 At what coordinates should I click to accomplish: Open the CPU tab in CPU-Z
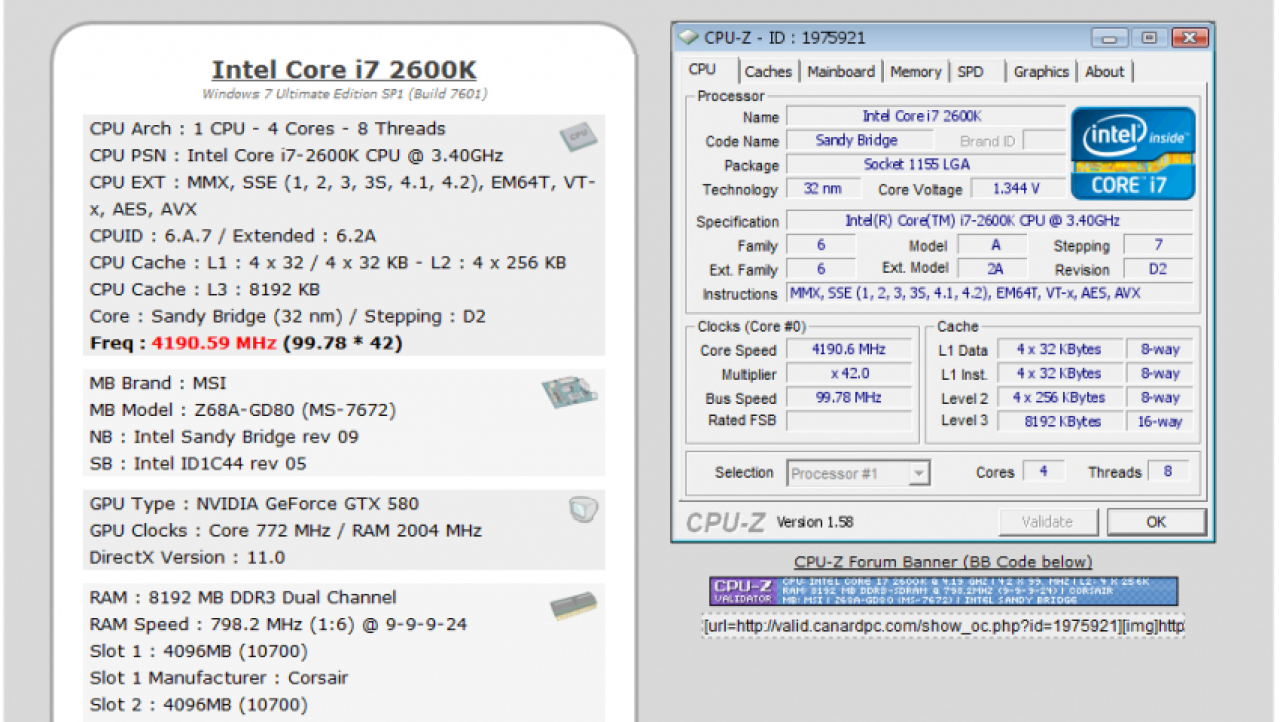point(703,70)
